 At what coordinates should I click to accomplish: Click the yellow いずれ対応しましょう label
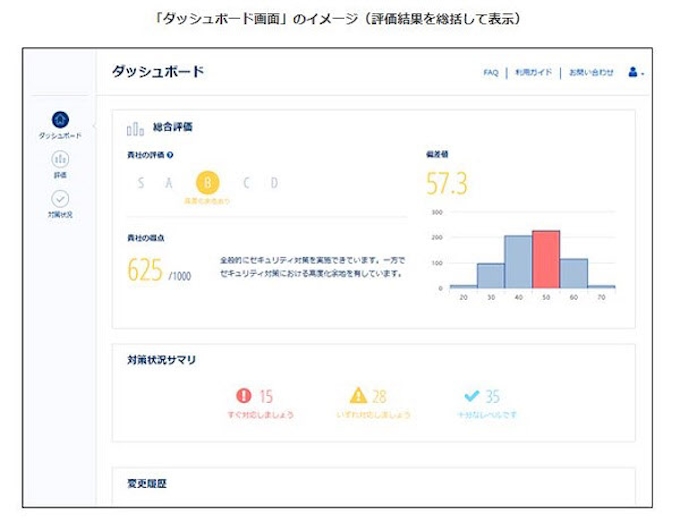click(x=373, y=415)
